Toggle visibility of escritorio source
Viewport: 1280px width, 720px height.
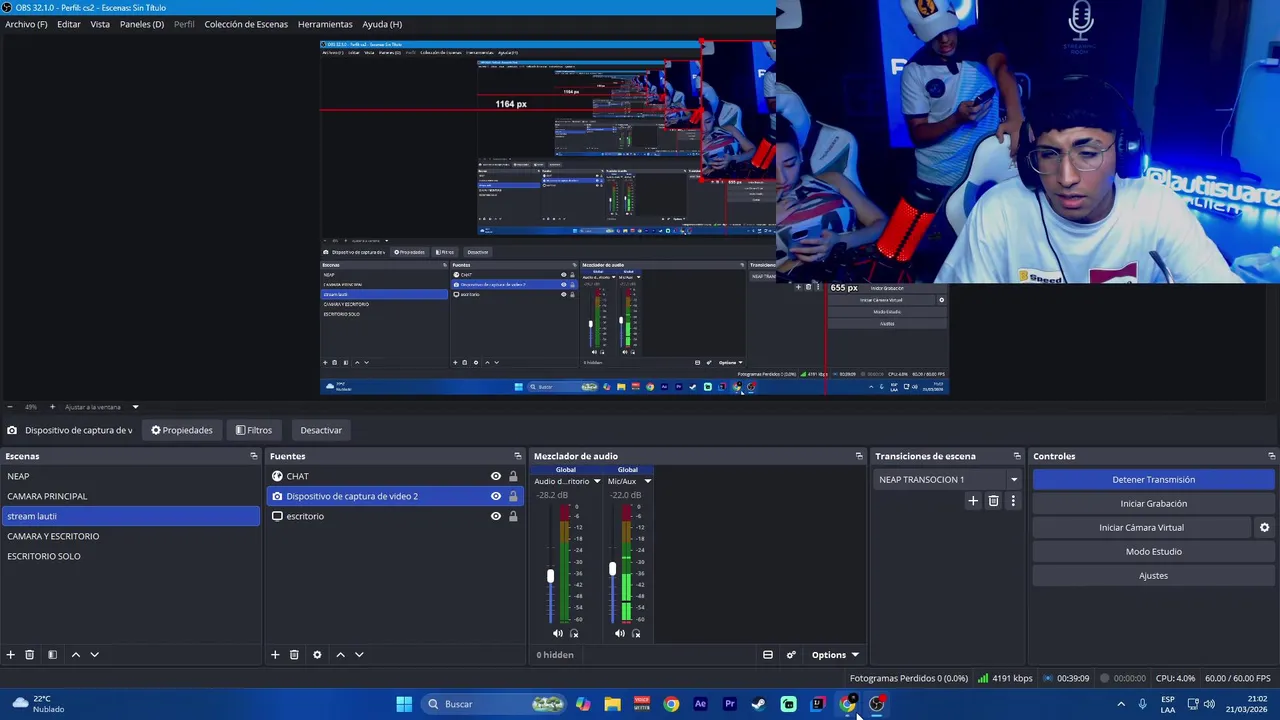(x=495, y=516)
